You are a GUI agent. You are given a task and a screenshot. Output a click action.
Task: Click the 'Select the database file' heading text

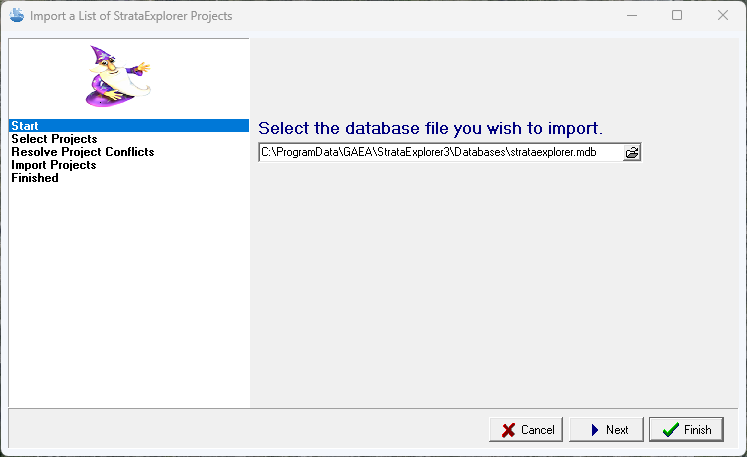tap(430, 128)
